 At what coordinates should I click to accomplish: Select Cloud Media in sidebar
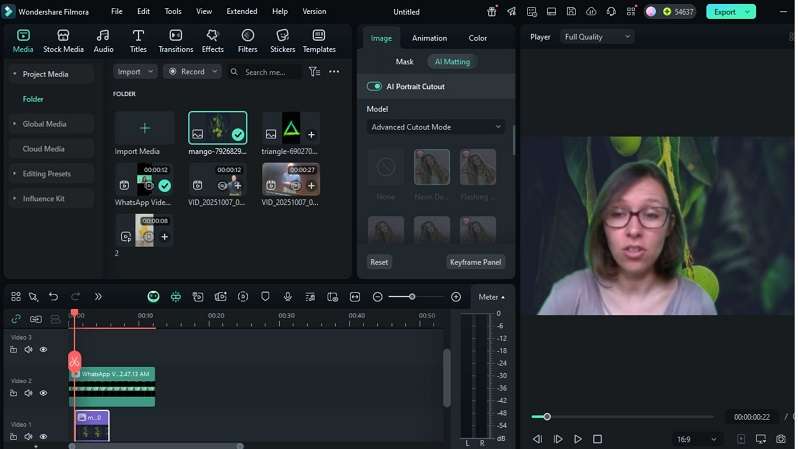coord(43,149)
